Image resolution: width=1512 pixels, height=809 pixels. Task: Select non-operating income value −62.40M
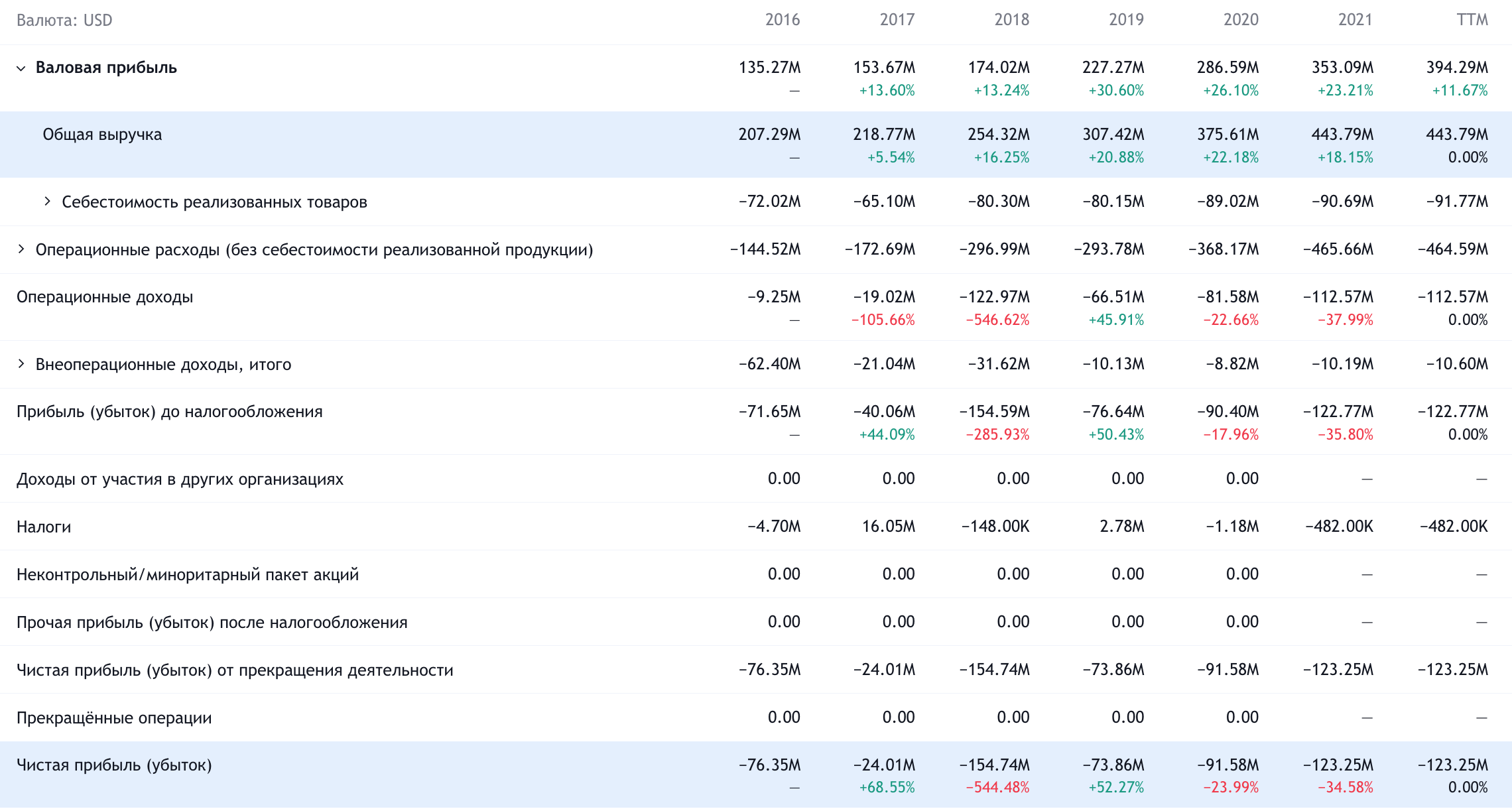click(770, 364)
